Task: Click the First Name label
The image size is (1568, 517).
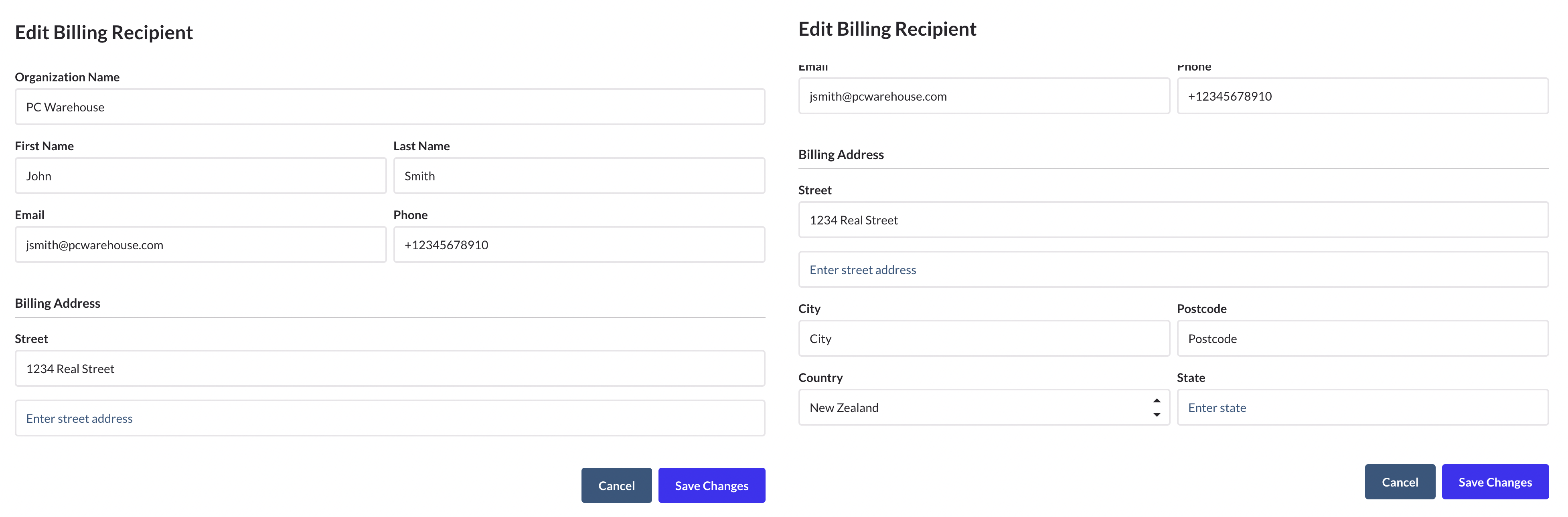Action: point(45,146)
